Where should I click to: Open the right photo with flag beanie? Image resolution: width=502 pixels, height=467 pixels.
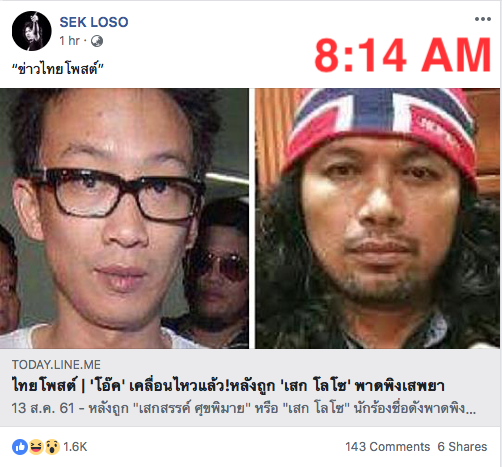[x=377, y=218]
